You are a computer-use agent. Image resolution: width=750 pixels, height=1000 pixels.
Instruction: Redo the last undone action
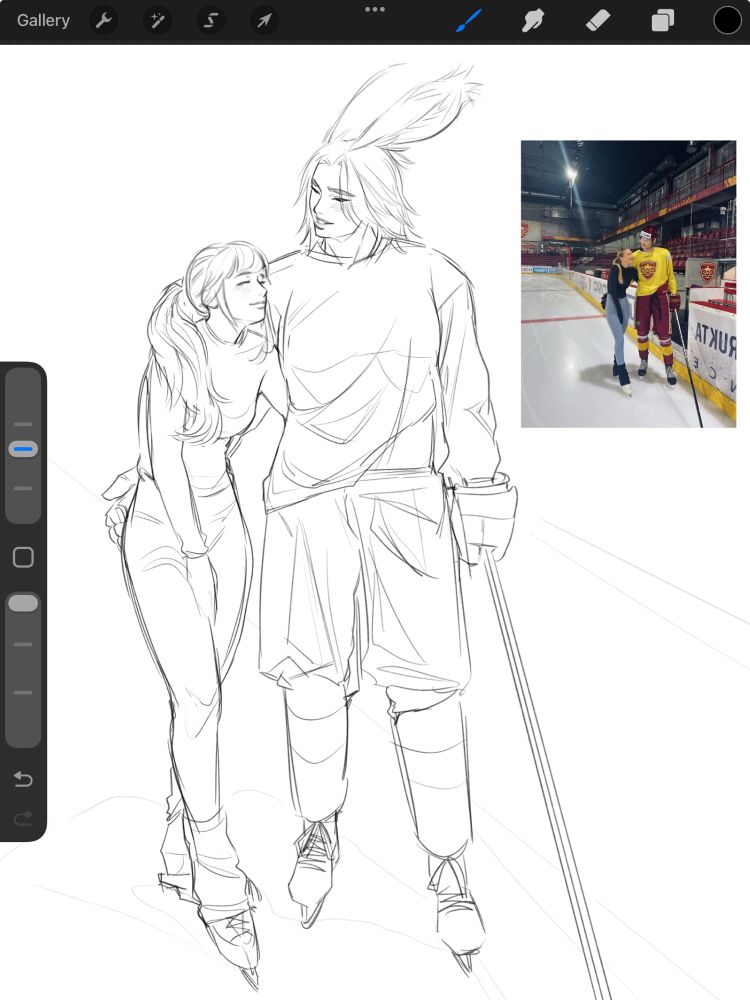click(x=23, y=818)
